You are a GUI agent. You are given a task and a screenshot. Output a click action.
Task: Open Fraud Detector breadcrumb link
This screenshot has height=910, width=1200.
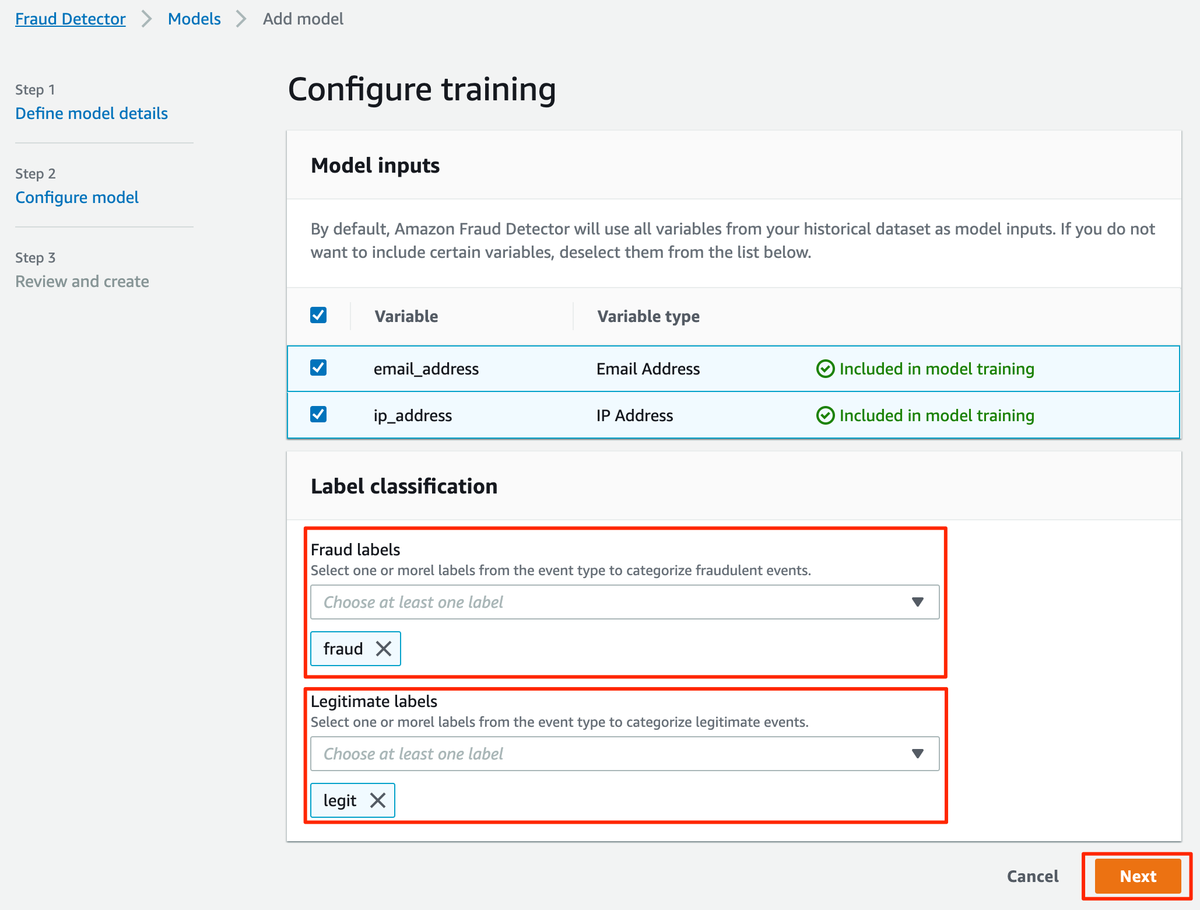(x=70, y=19)
